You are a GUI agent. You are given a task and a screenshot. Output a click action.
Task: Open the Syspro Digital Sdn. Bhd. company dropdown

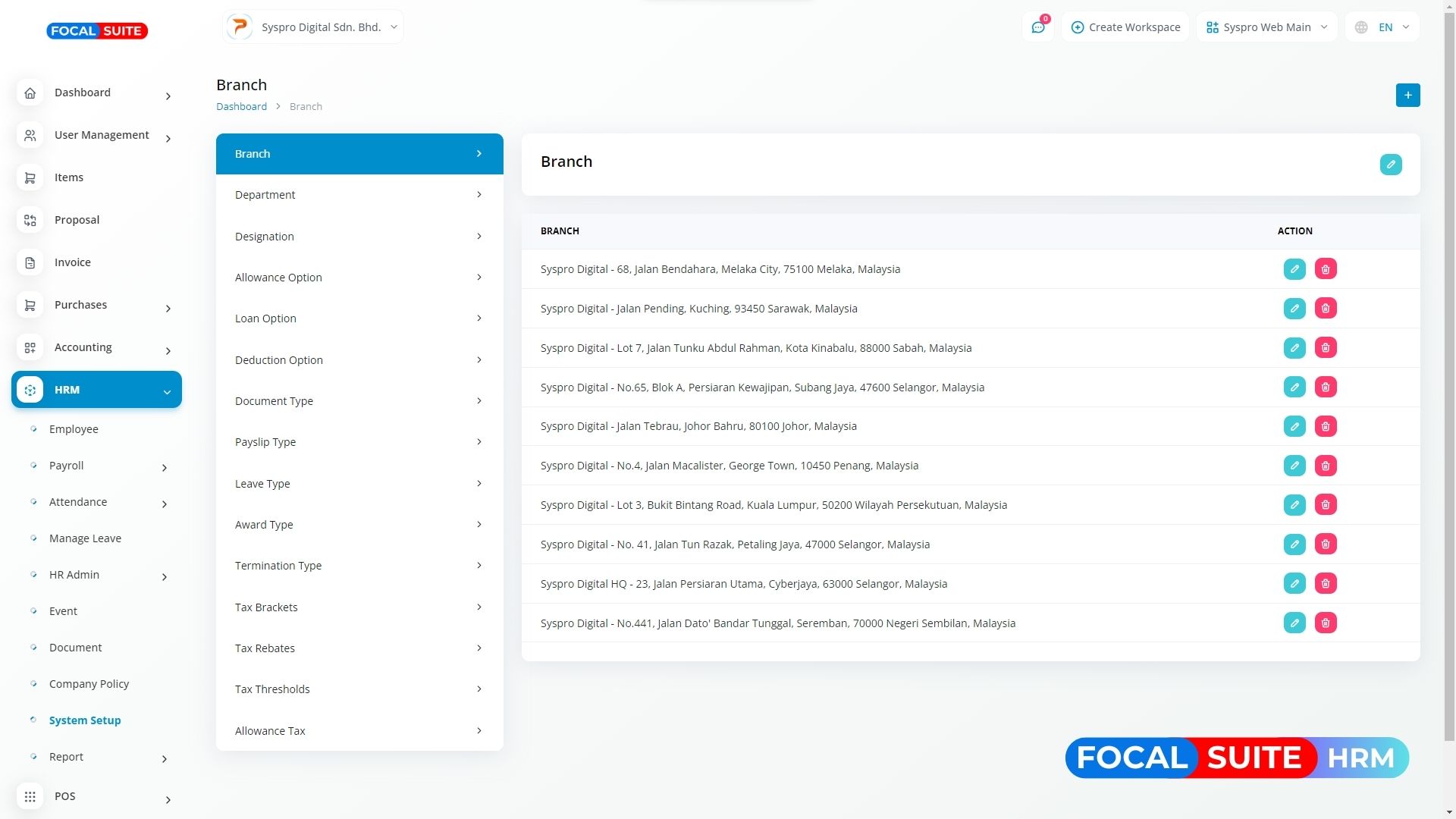coord(313,27)
